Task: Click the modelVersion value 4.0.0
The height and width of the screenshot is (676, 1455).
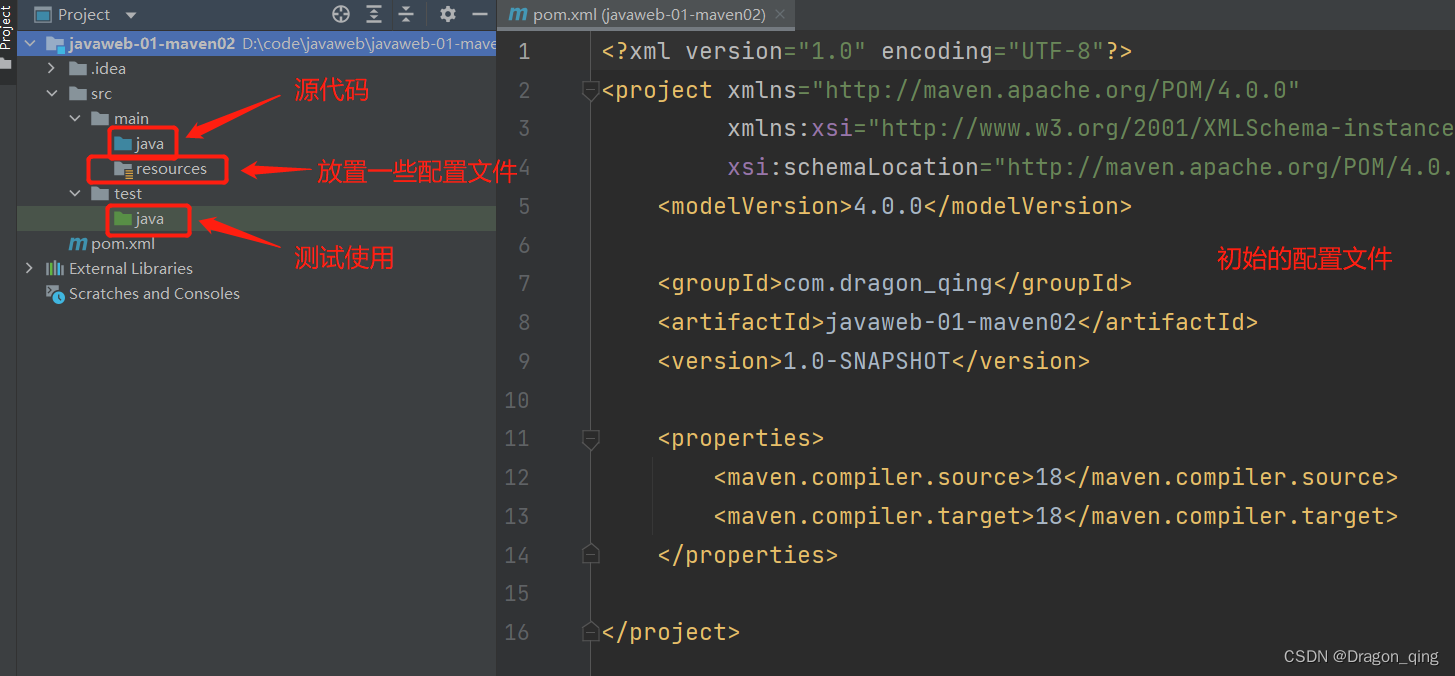Action: [888, 206]
